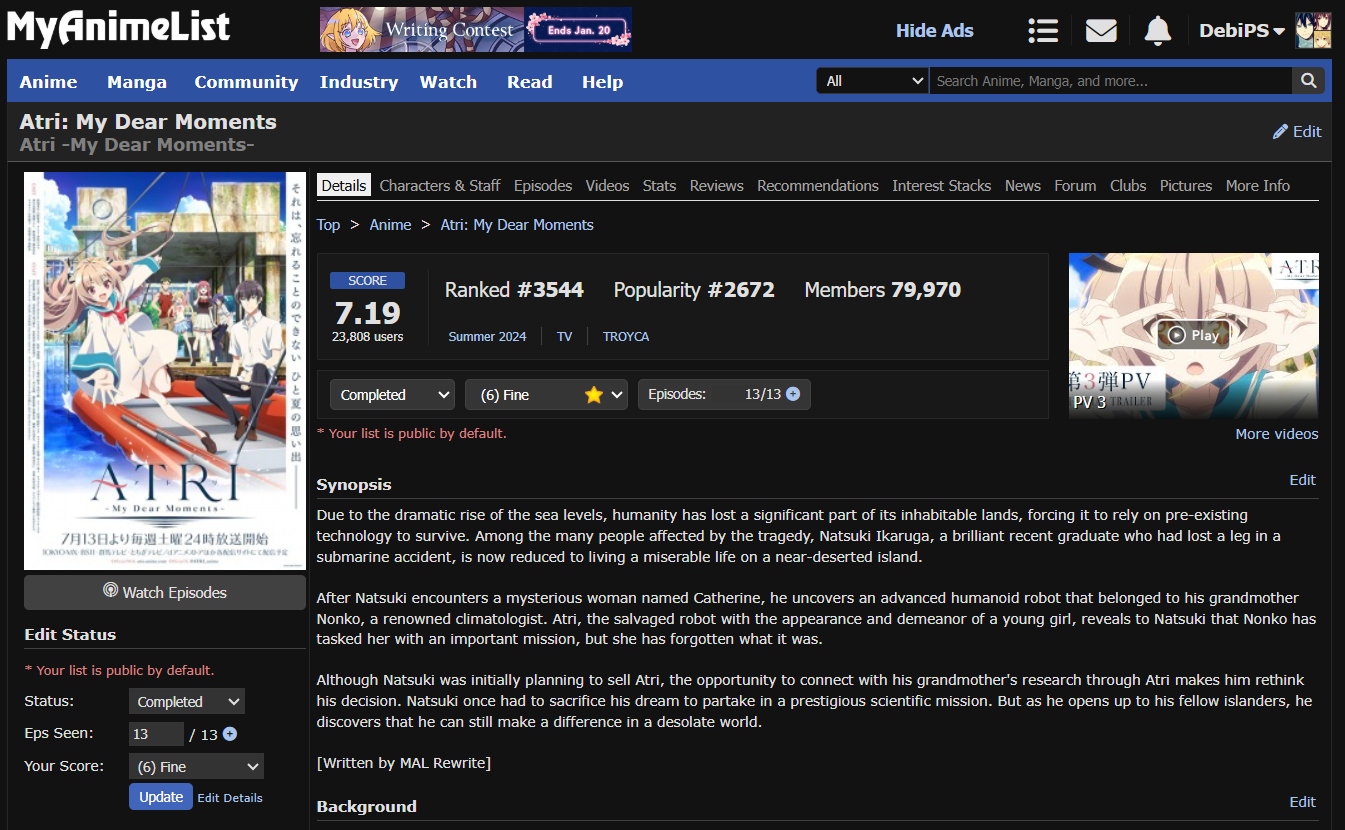Open the Read menu
Image resolution: width=1345 pixels, height=830 pixels.
530,82
